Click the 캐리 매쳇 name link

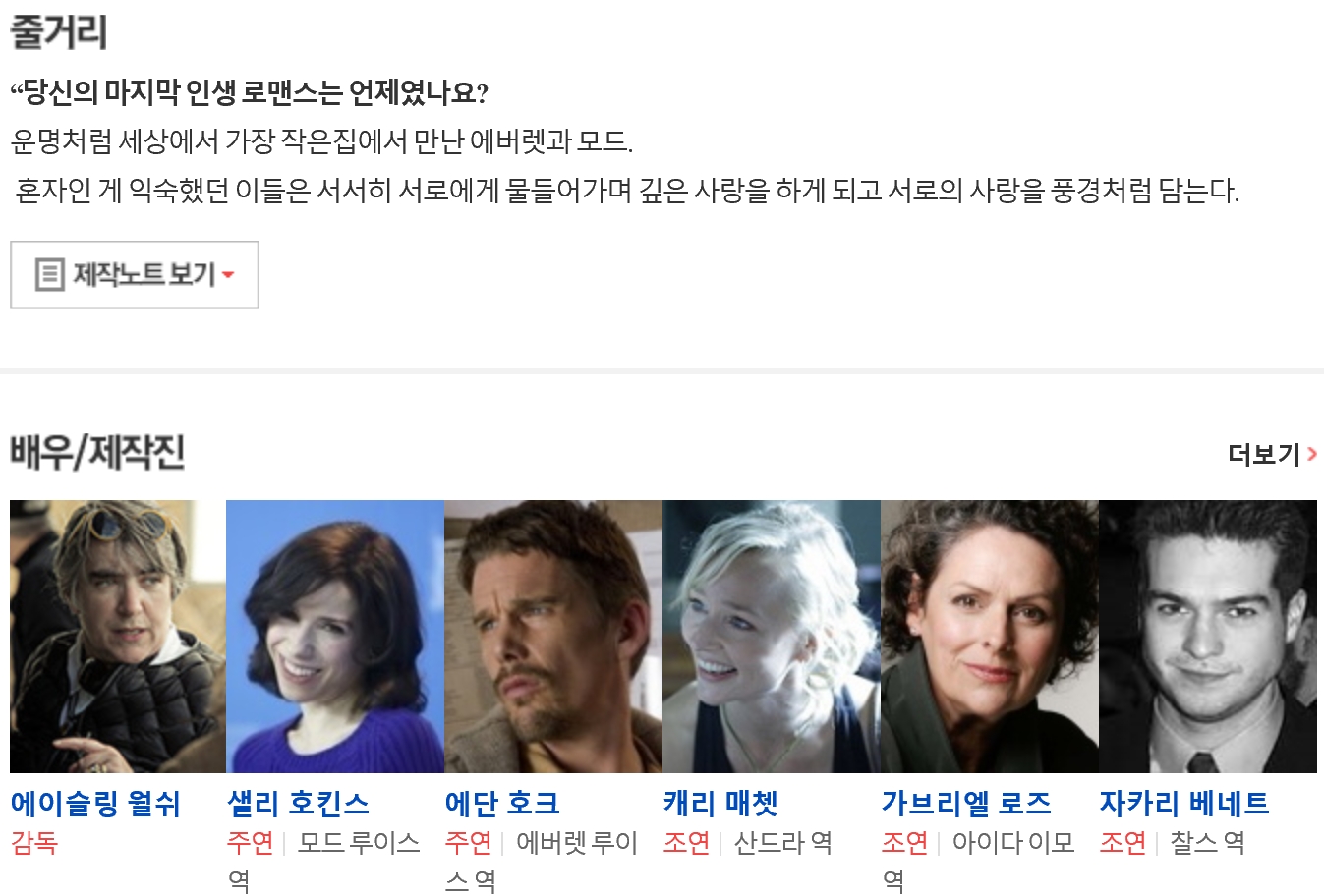(x=720, y=804)
